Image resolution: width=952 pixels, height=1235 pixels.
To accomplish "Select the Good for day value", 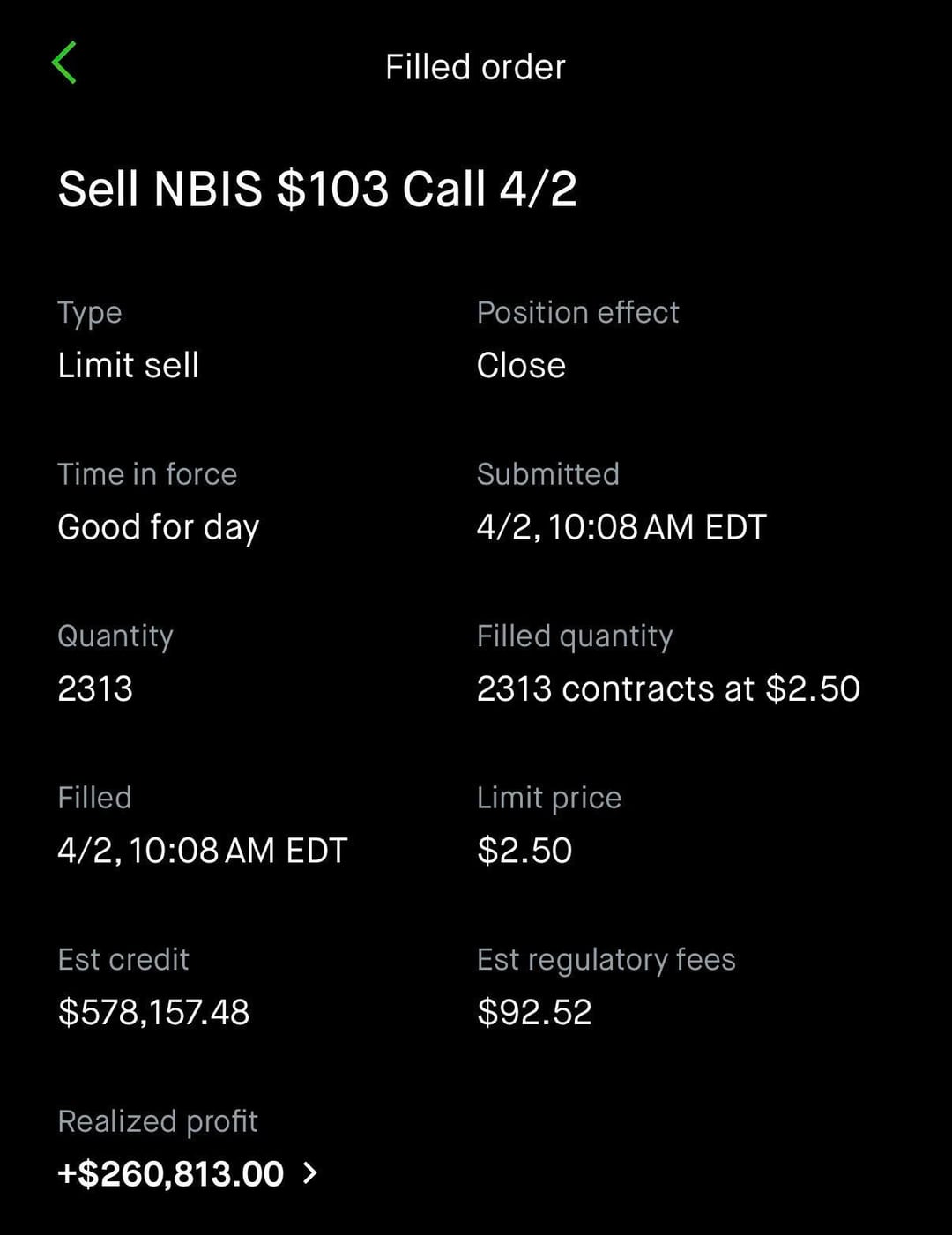I will coord(158,527).
